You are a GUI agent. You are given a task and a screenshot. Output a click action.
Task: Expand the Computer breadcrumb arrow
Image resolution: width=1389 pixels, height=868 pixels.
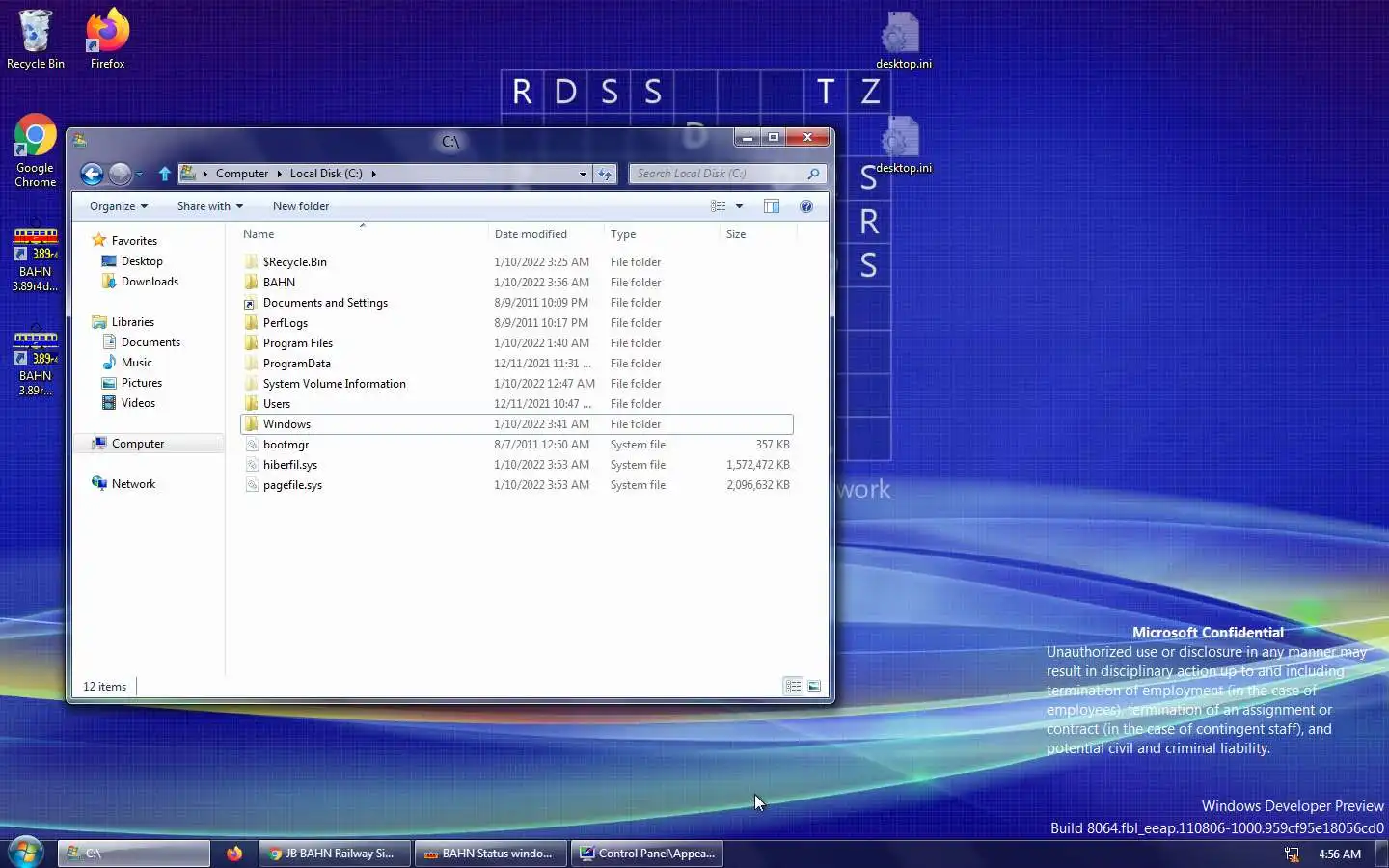coord(280,174)
